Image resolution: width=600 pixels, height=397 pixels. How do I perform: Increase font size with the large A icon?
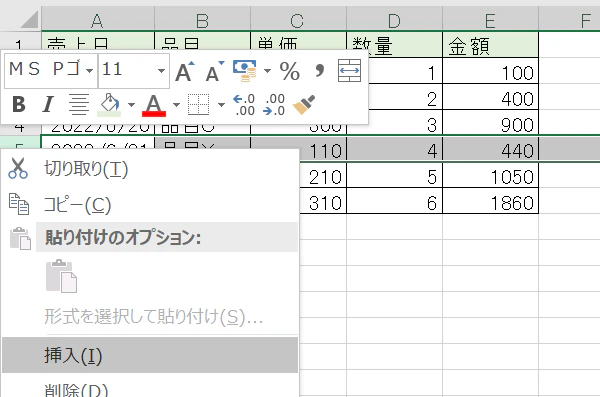coord(185,71)
